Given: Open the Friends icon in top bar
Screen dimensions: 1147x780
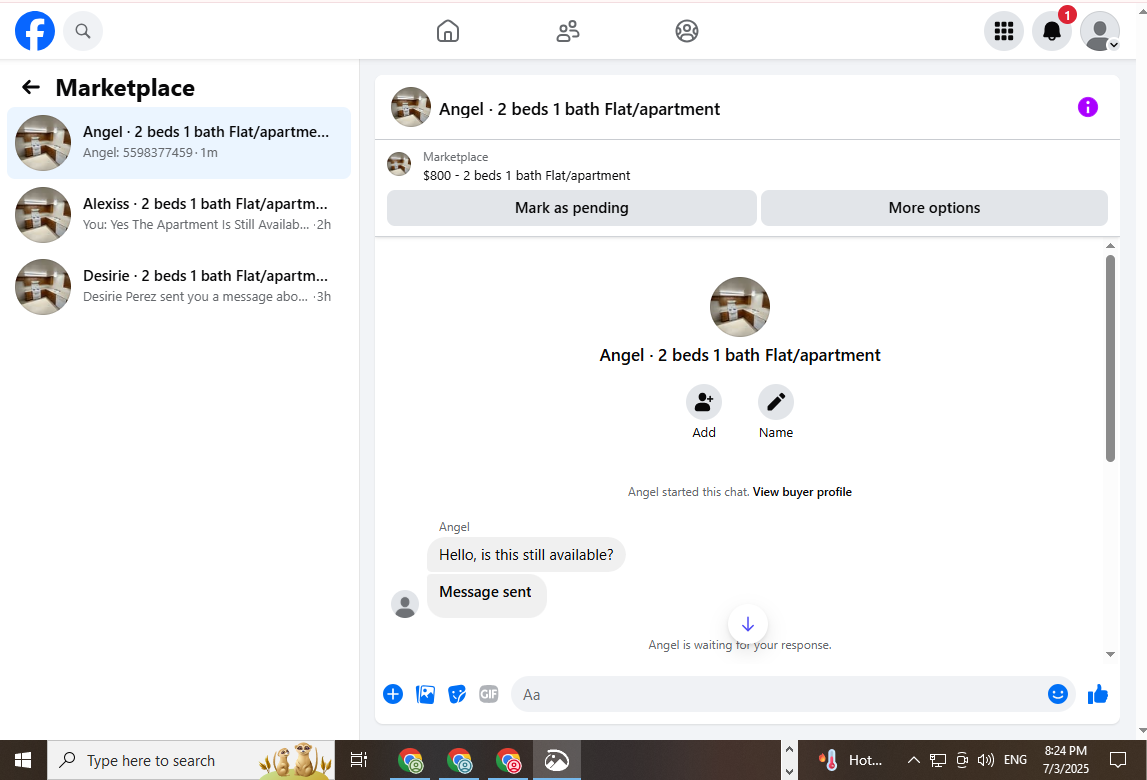Looking at the screenshot, I should point(568,31).
